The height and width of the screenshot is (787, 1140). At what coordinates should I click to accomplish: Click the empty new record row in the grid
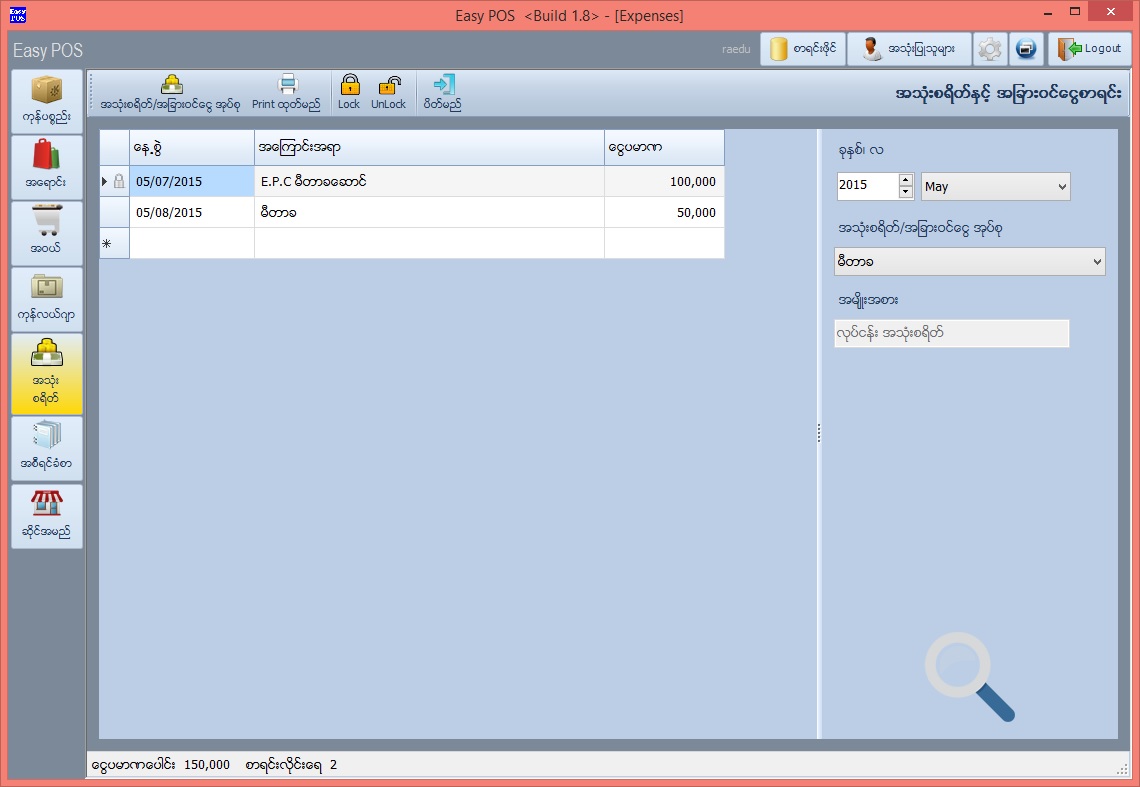point(400,242)
